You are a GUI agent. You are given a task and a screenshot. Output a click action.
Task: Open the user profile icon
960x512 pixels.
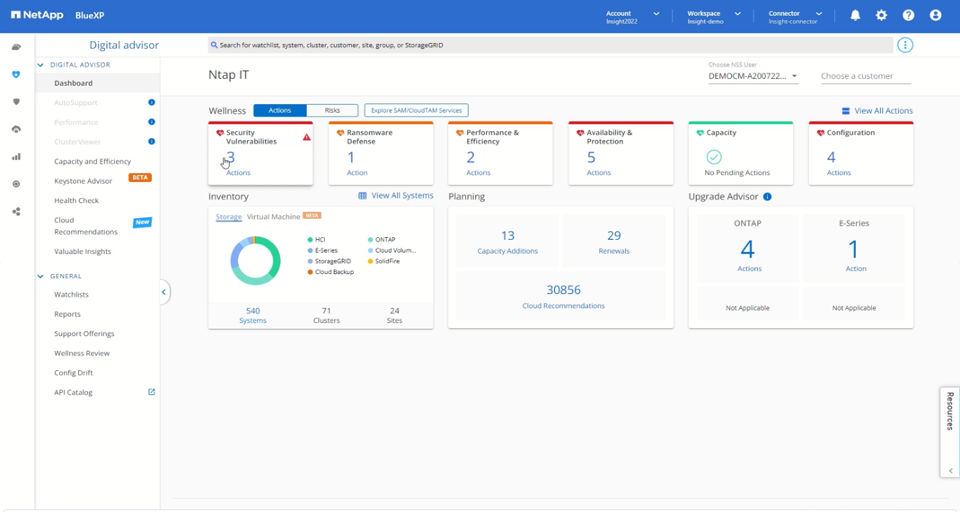935,15
